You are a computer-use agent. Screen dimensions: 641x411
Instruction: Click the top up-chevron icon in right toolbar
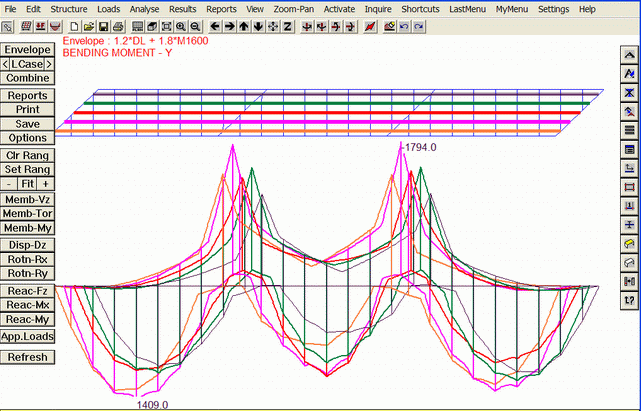(629, 55)
